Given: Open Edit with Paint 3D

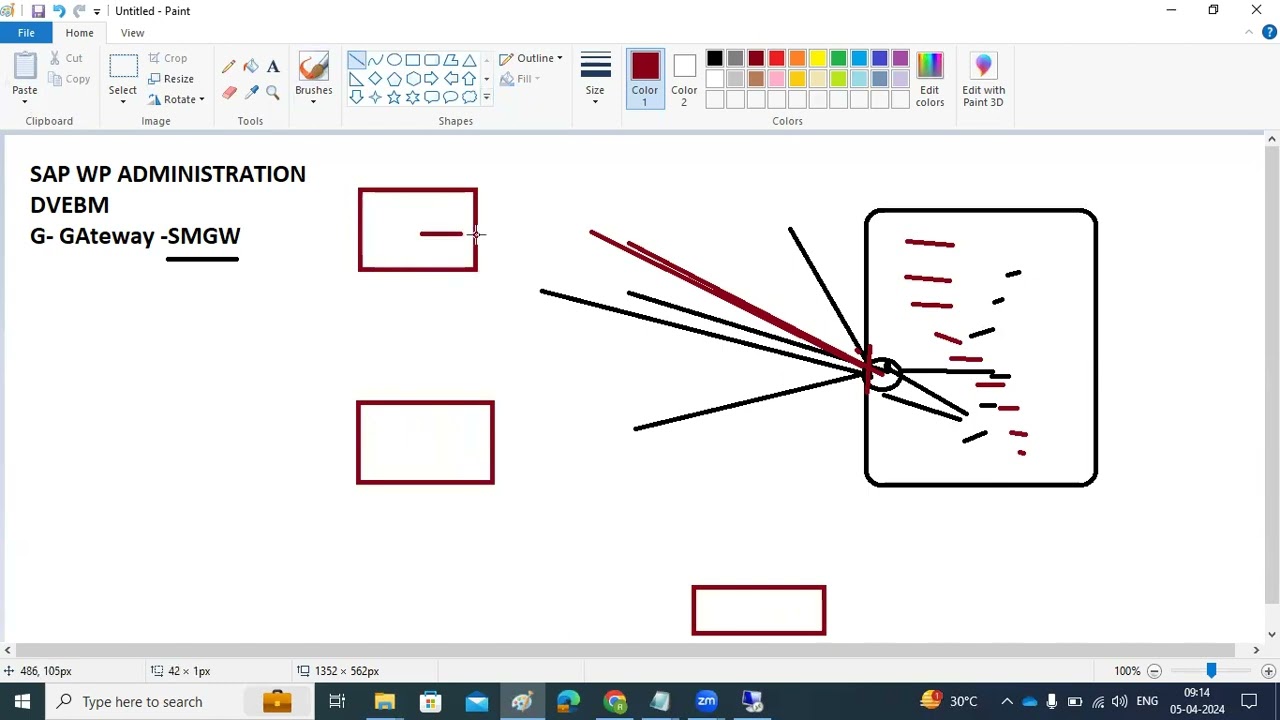Looking at the screenshot, I should (x=983, y=79).
